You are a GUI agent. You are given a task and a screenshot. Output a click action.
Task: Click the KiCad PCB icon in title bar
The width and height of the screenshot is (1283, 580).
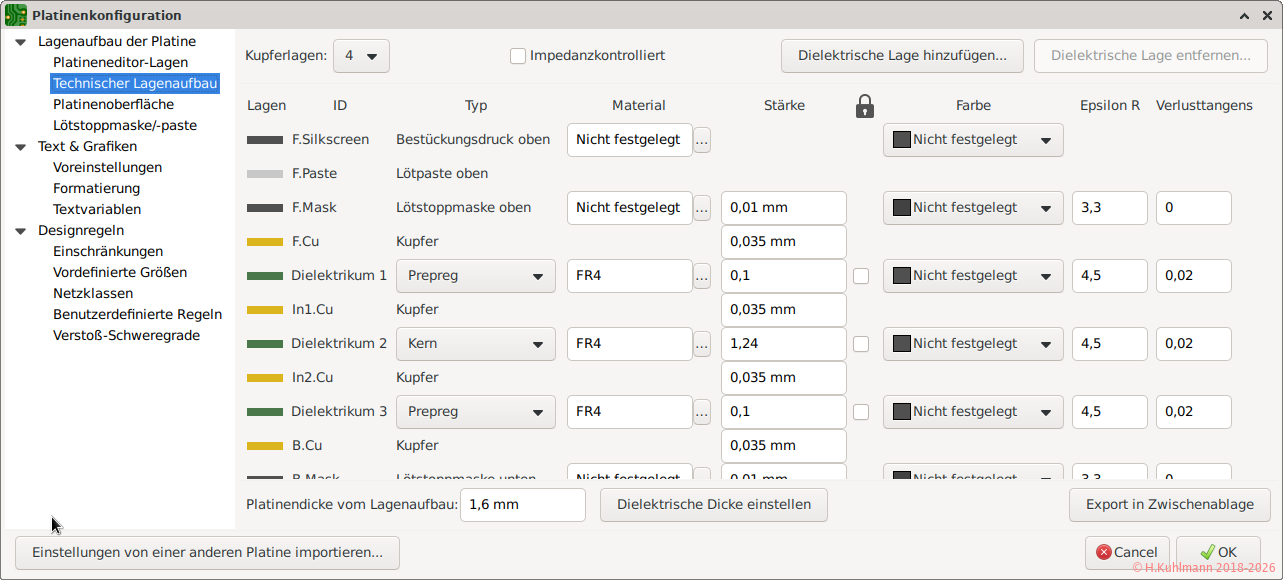[x=16, y=15]
